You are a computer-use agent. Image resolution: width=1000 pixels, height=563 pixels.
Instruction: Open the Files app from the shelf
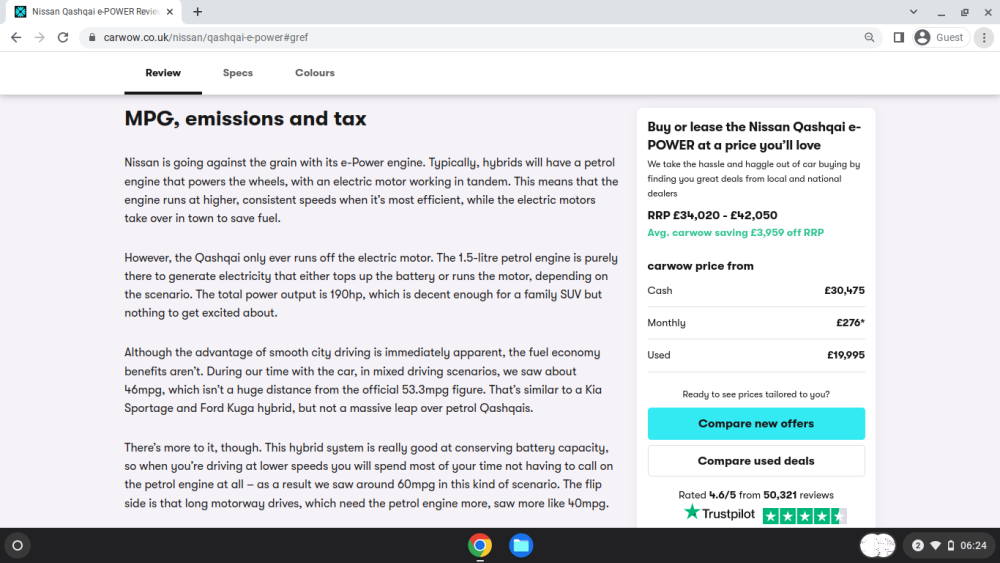click(x=521, y=545)
